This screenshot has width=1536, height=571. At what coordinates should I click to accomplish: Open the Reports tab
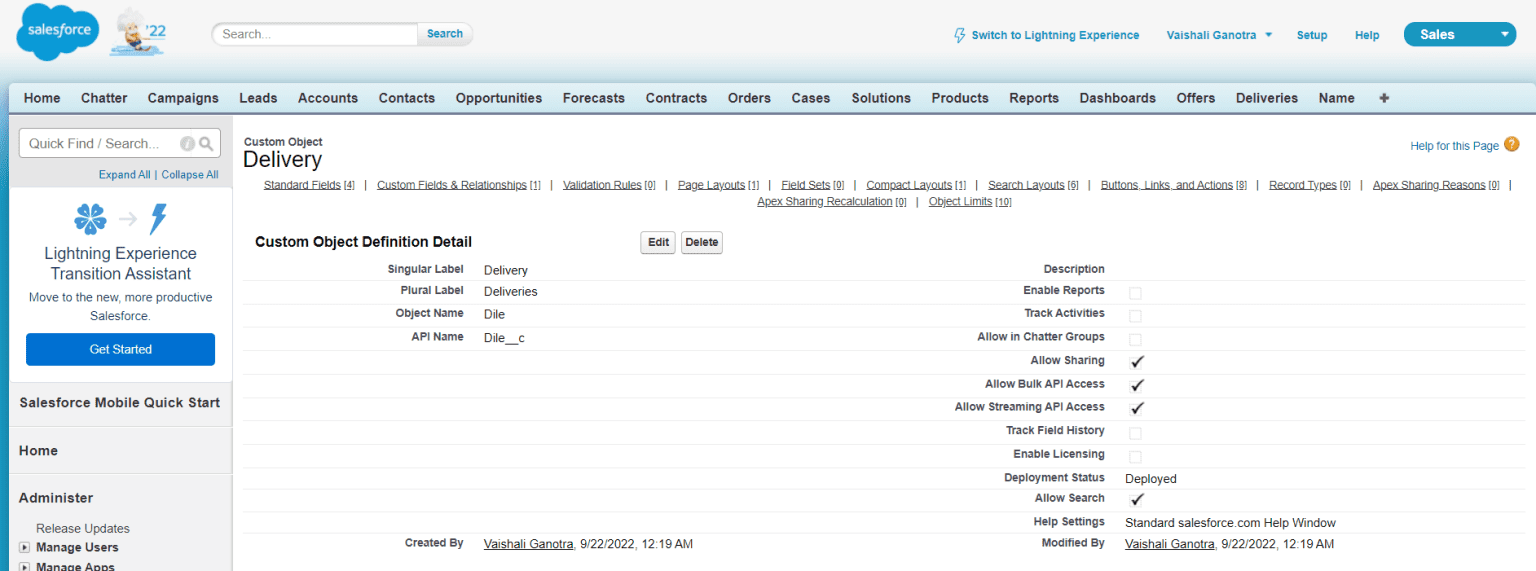1034,98
